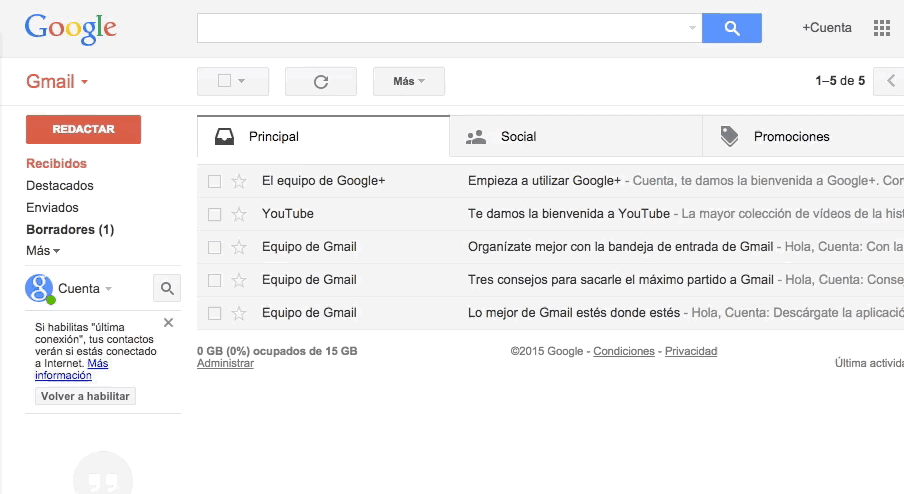Tick the select-all checkbox in toolbar
904x494 pixels.
(224, 81)
